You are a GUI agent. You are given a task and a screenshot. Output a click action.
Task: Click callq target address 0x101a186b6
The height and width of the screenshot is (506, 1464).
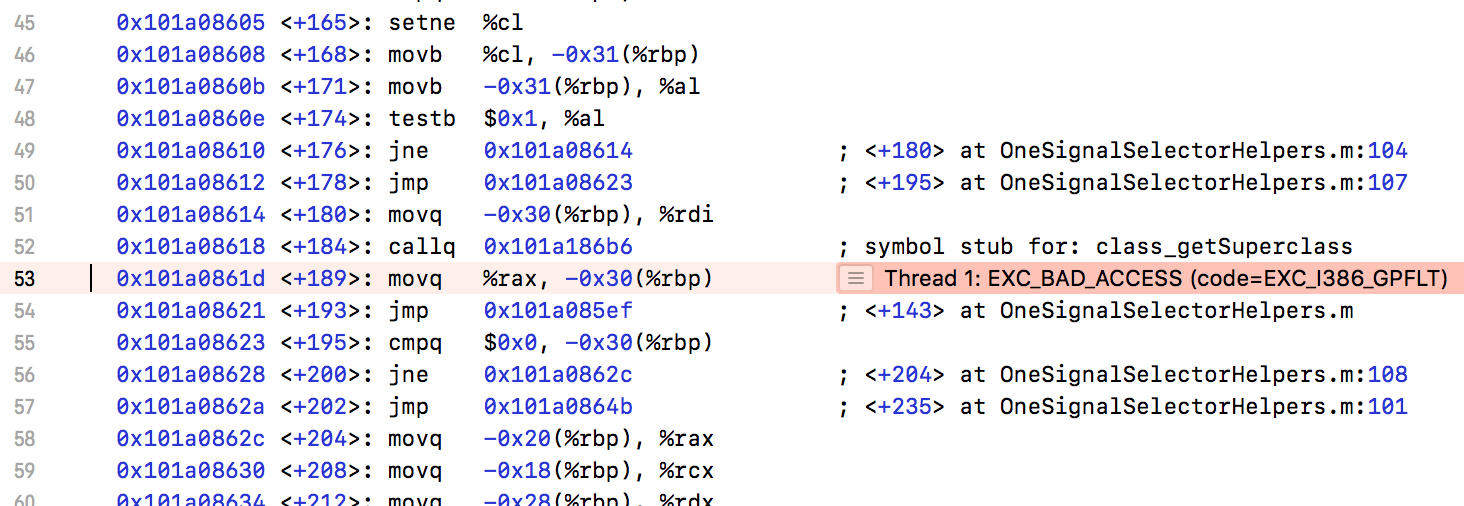click(x=558, y=246)
